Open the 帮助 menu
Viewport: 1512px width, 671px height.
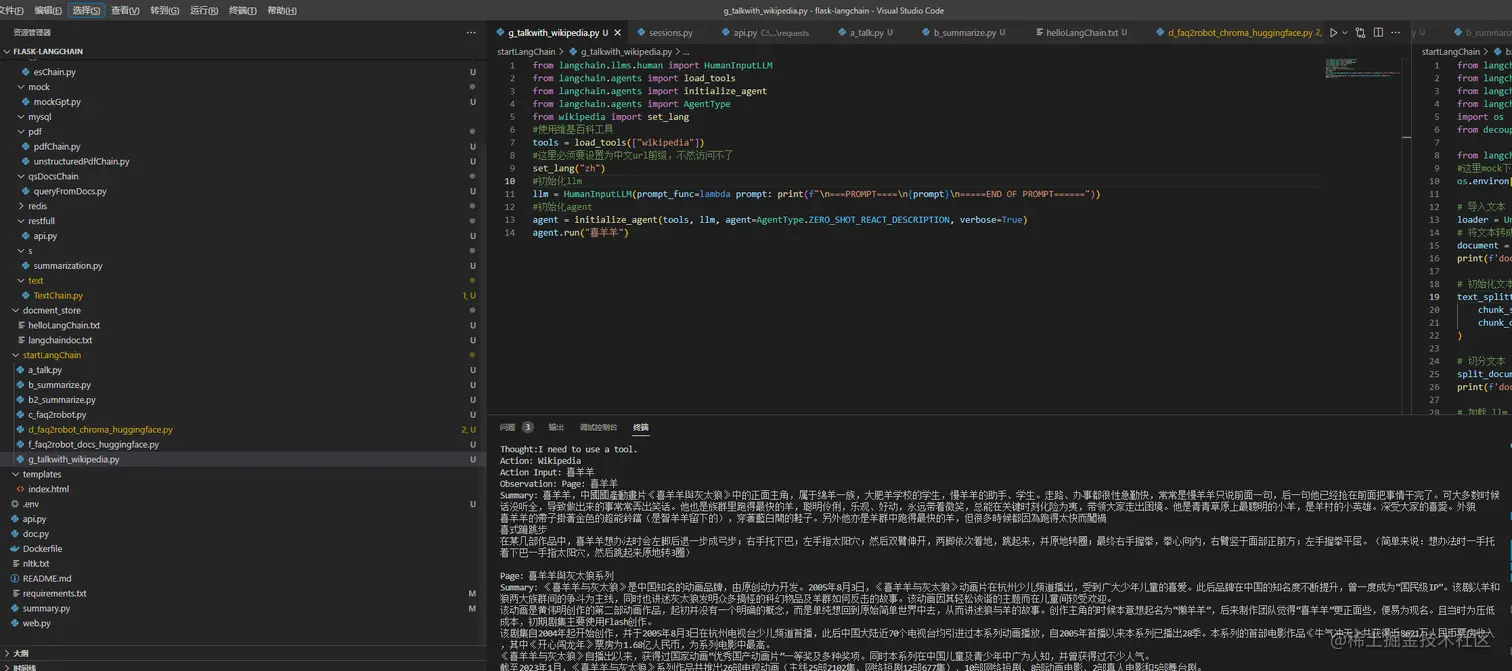[282, 10]
